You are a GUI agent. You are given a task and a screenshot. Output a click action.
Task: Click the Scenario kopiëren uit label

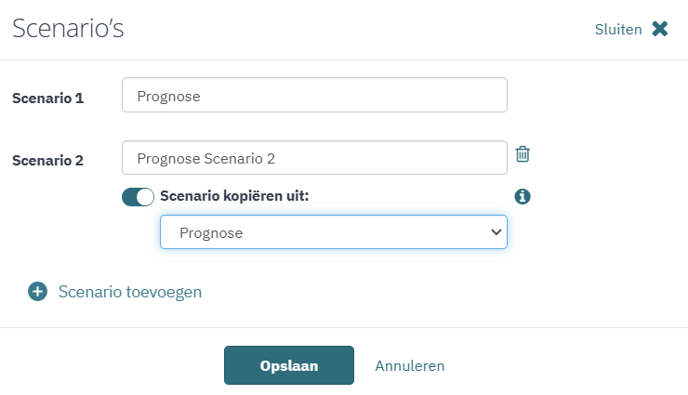pos(234,196)
